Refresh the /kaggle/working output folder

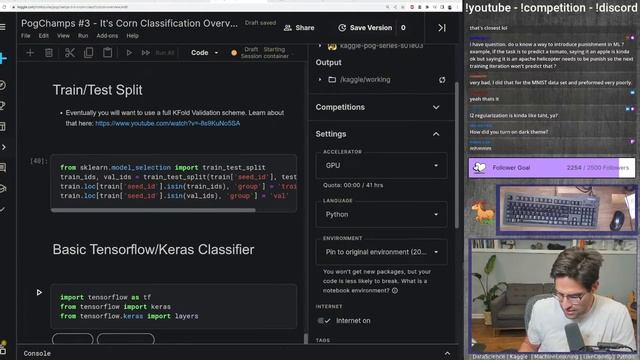(442, 80)
